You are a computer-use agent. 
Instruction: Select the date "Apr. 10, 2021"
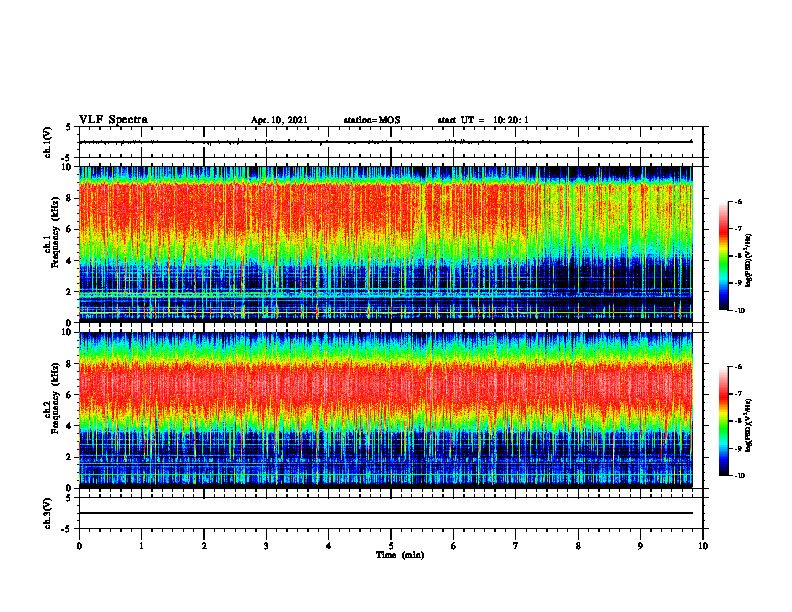click(x=279, y=120)
